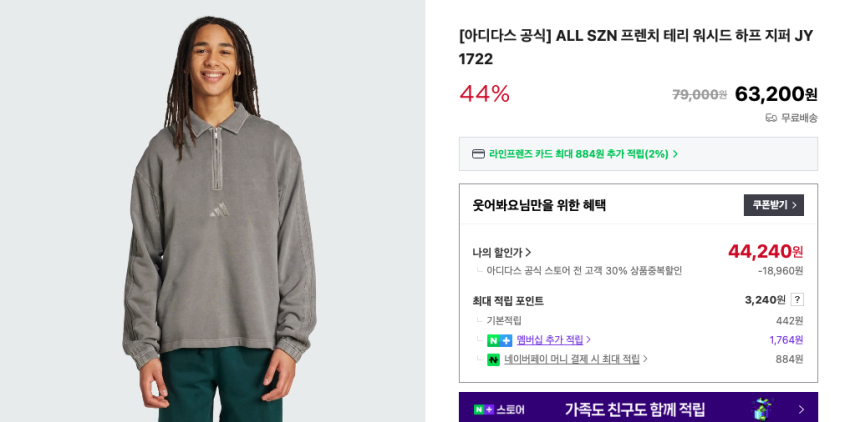Image resolution: width=850 pixels, height=422 pixels.
Task: Expand the 멤버십 추가 적립 chevron
Action: pos(589,340)
